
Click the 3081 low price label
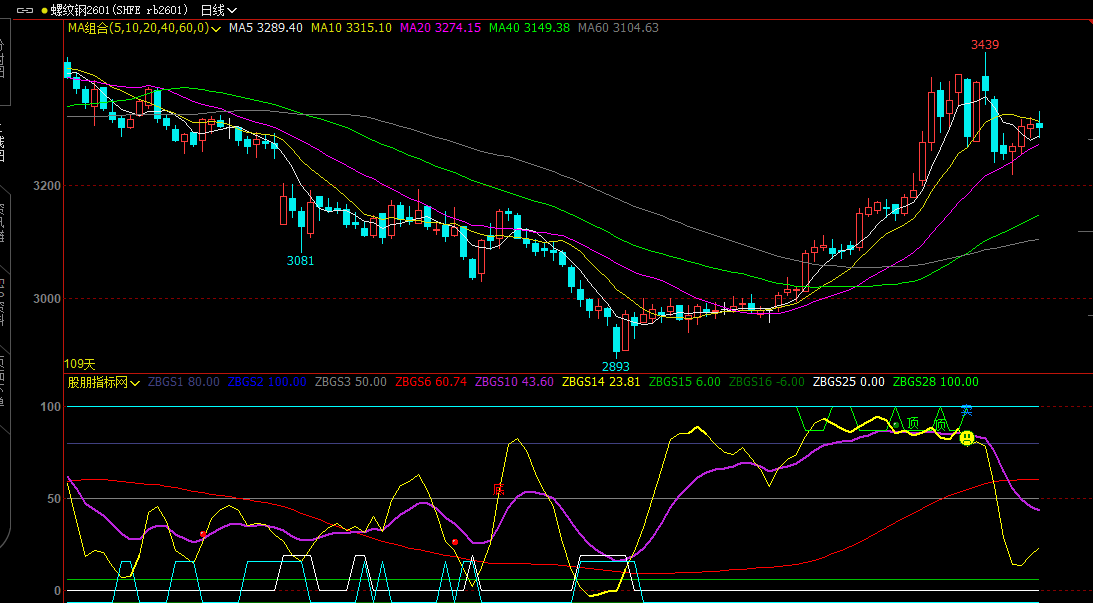coord(300,261)
